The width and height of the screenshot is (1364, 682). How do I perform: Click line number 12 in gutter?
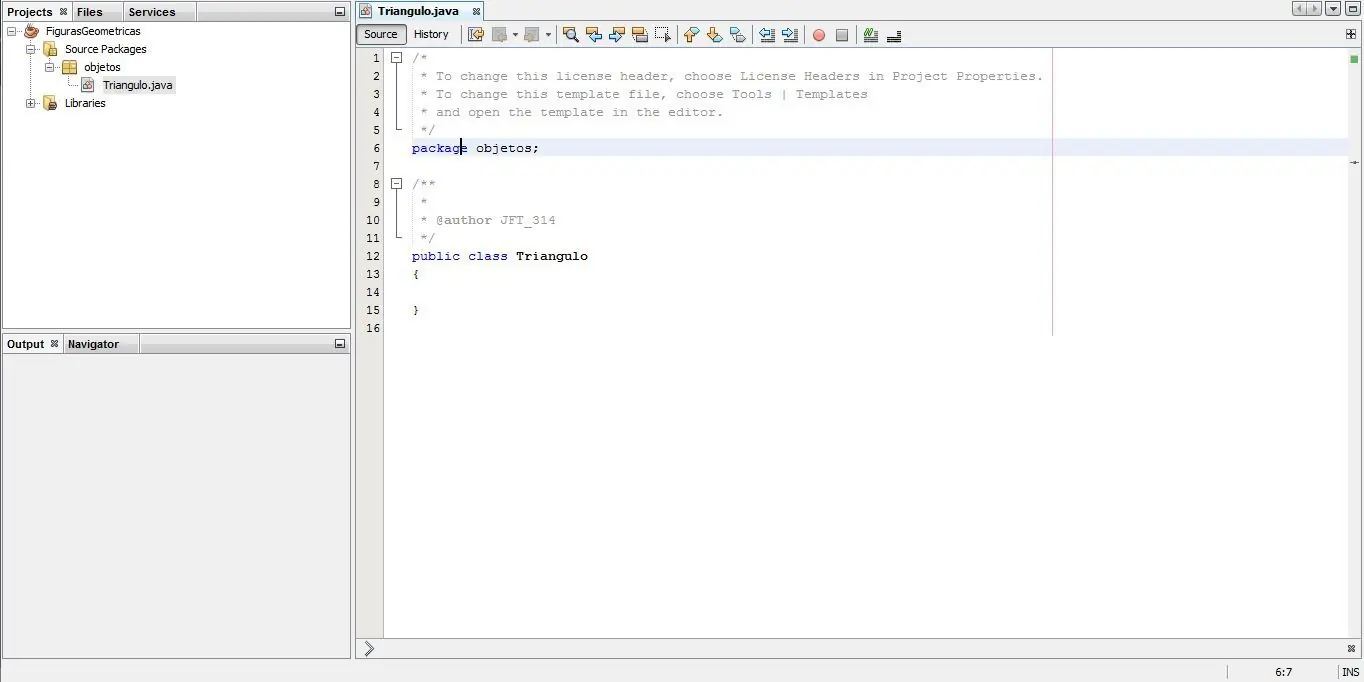click(x=373, y=256)
